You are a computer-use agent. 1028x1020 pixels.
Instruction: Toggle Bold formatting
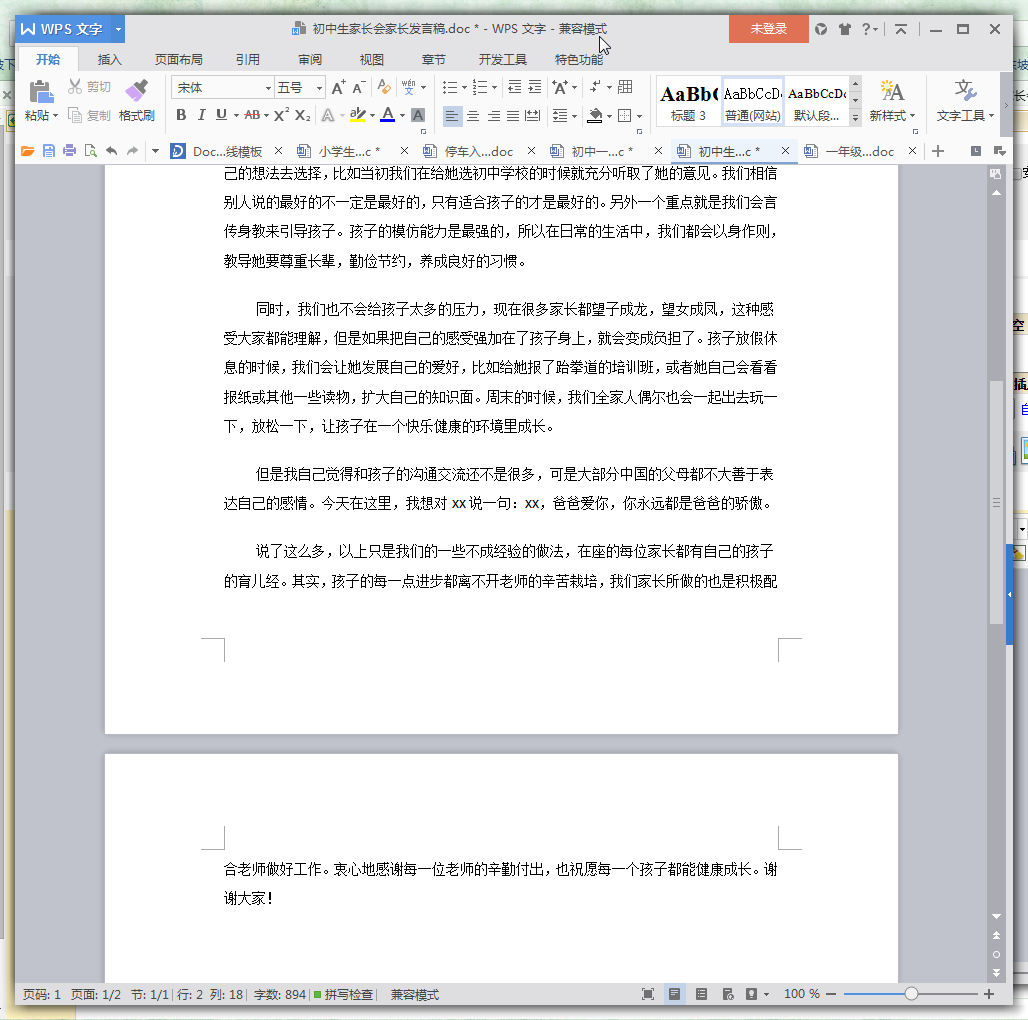coord(182,115)
